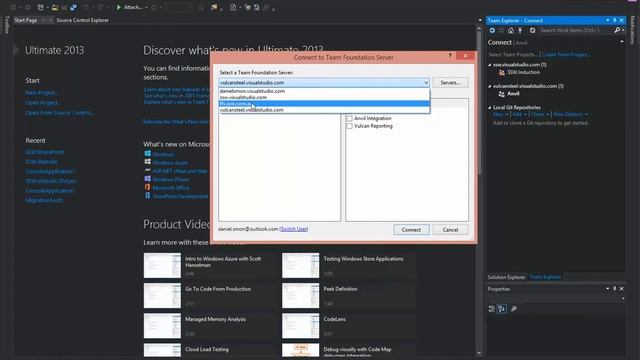Viewport: 640px width, 360px height.
Task: Click the Property Pages wrench icon
Action: (x=513, y=309)
